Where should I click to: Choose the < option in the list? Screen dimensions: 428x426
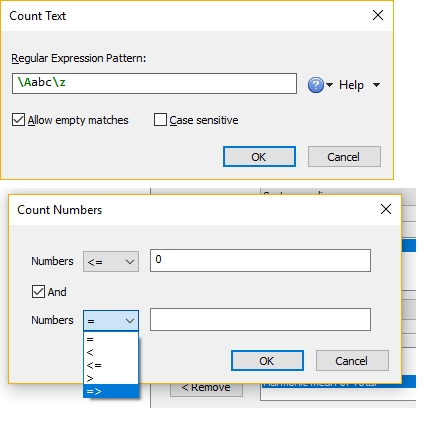(x=111, y=352)
